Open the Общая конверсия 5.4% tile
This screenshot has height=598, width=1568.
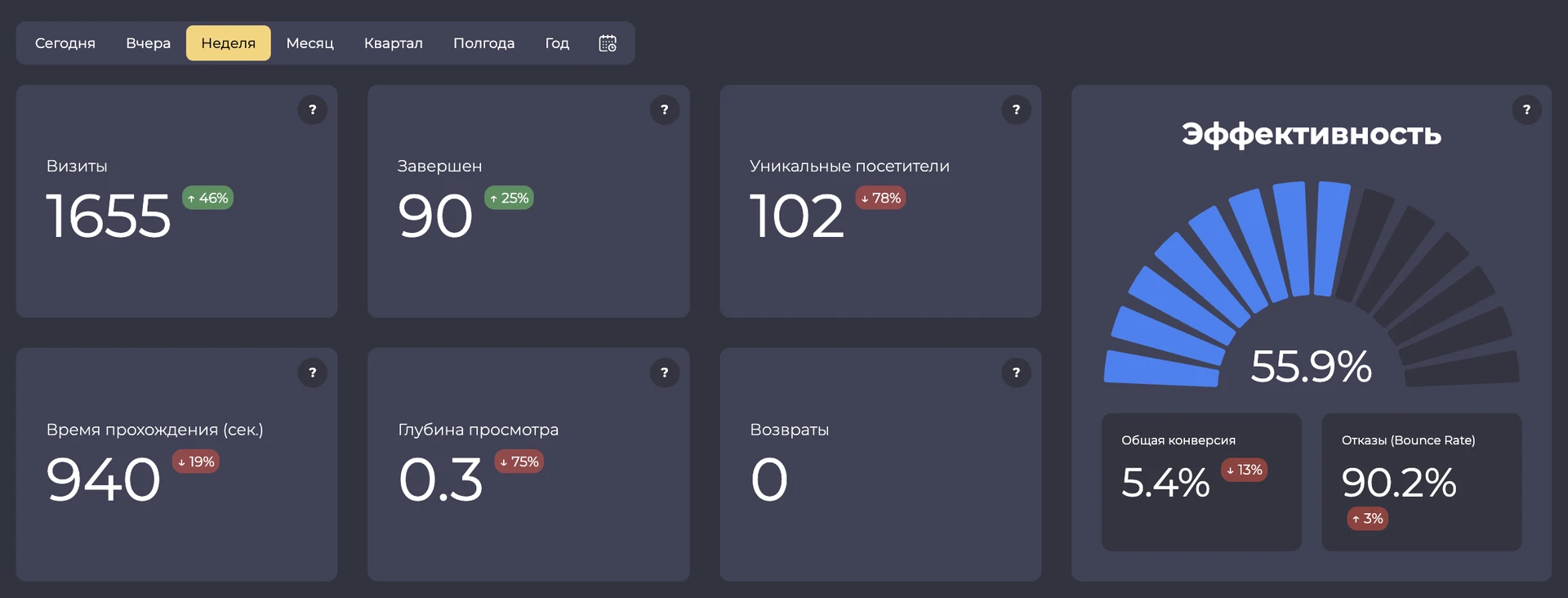point(1201,481)
